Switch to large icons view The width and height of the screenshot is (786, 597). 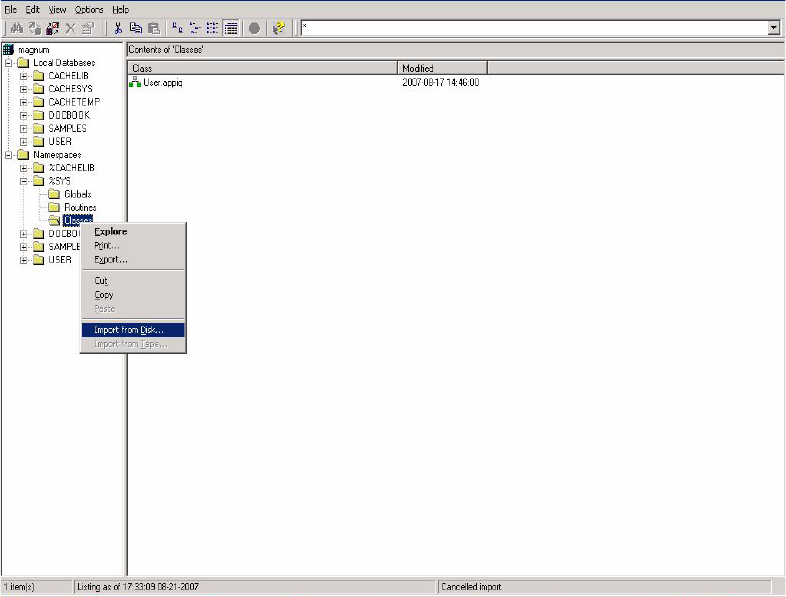(177, 28)
